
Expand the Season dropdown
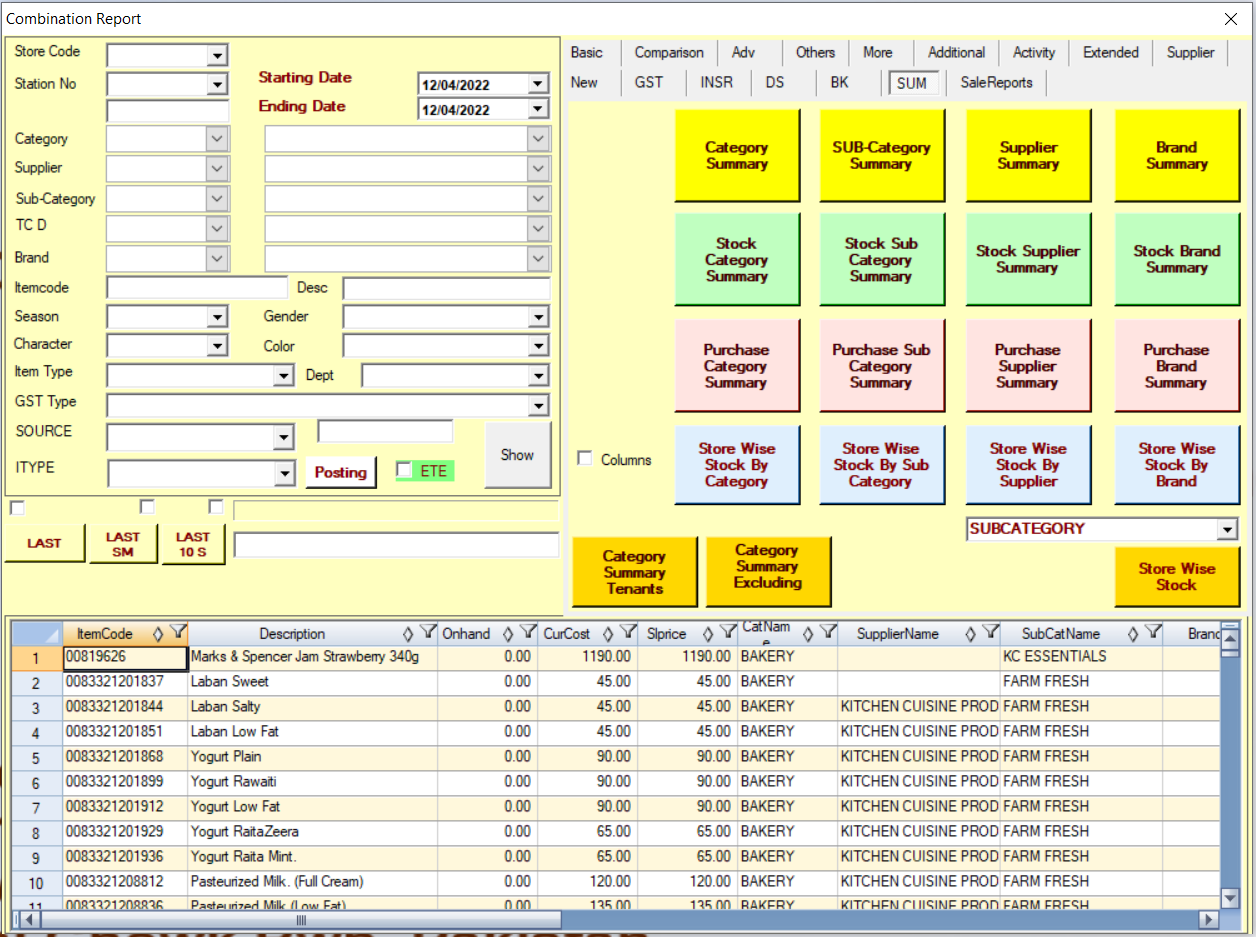click(x=217, y=318)
